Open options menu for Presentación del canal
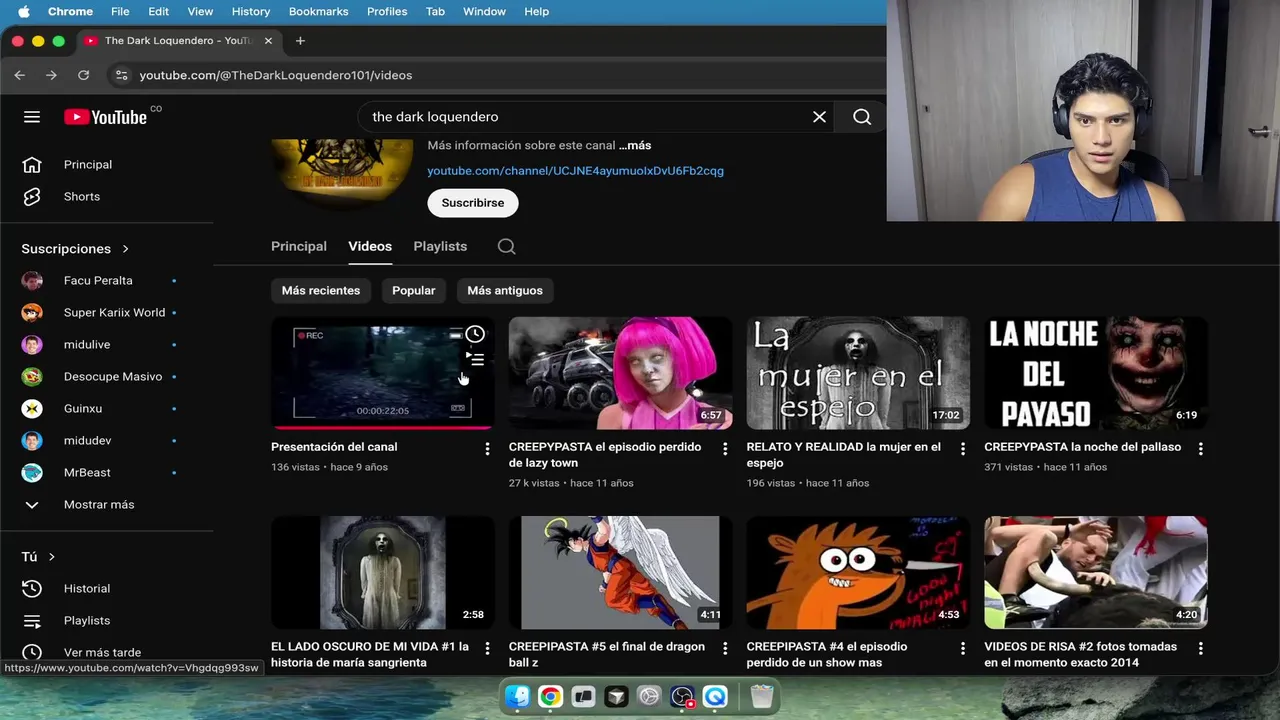 coord(487,449)
